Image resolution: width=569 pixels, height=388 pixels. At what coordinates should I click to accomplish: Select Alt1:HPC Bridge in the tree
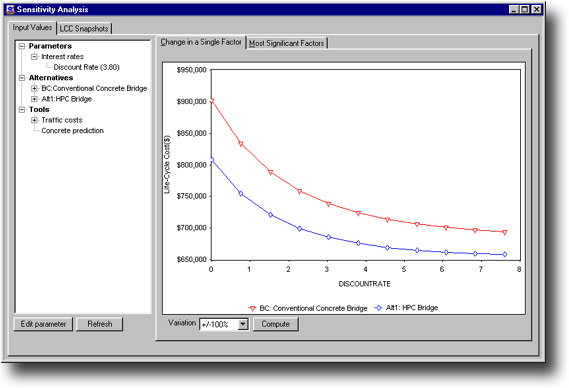click(x=66, y=99)
